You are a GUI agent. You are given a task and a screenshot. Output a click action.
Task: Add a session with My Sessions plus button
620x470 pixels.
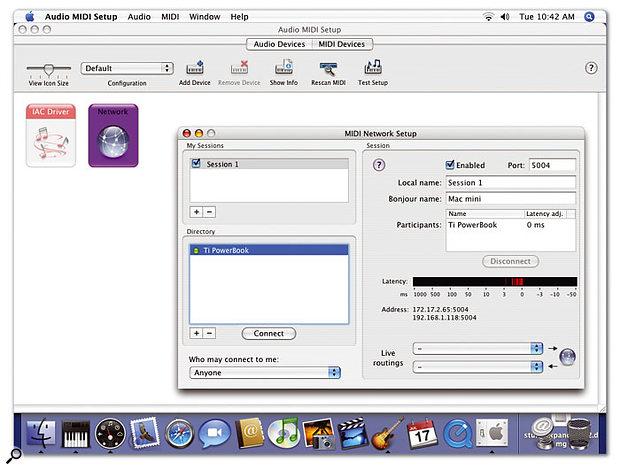(197, 212)
